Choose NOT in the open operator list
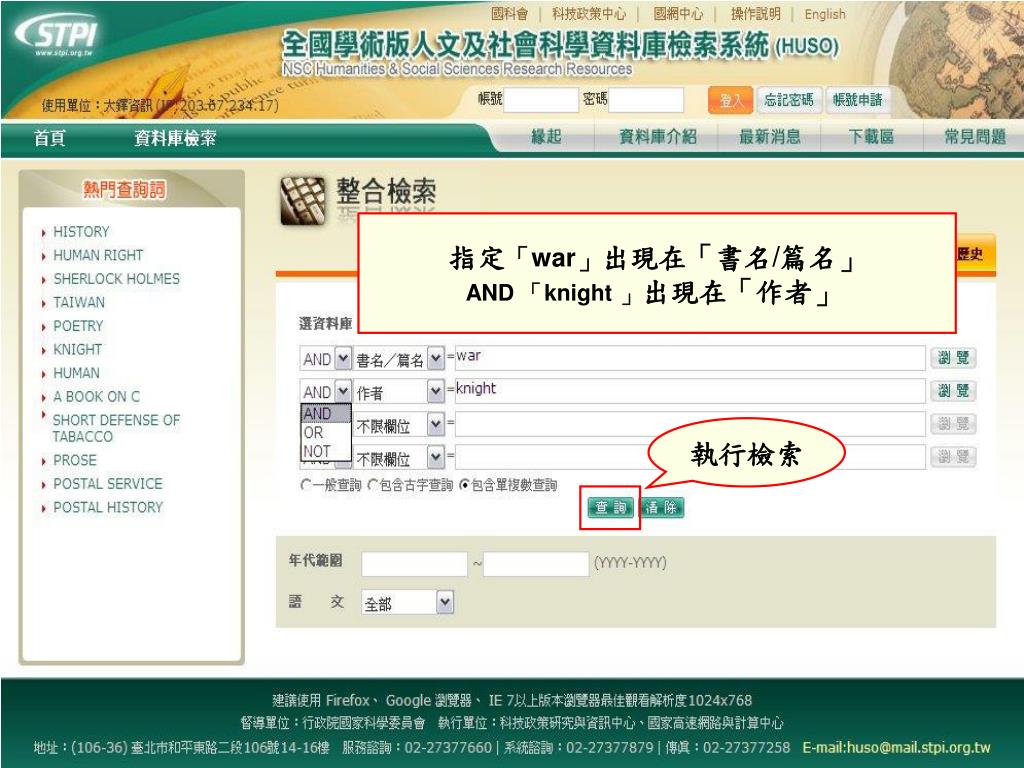Image resolution: width=1024 pixels, height=768 pixels. click(326, 451)
